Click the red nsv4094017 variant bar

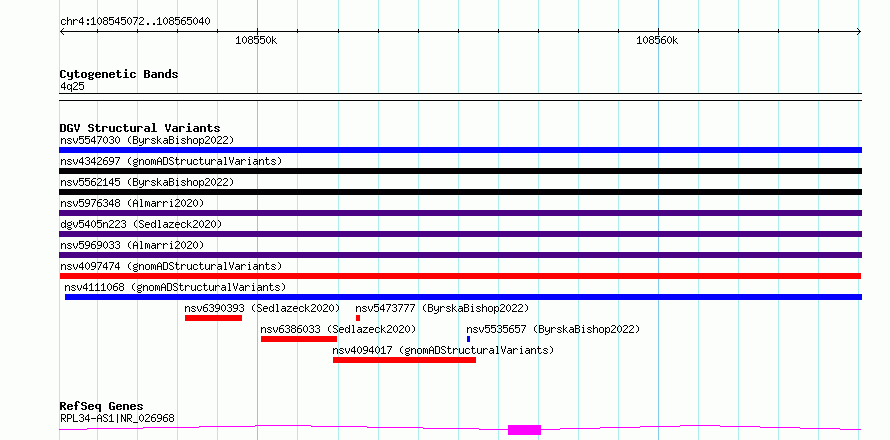tap(404, 360)
